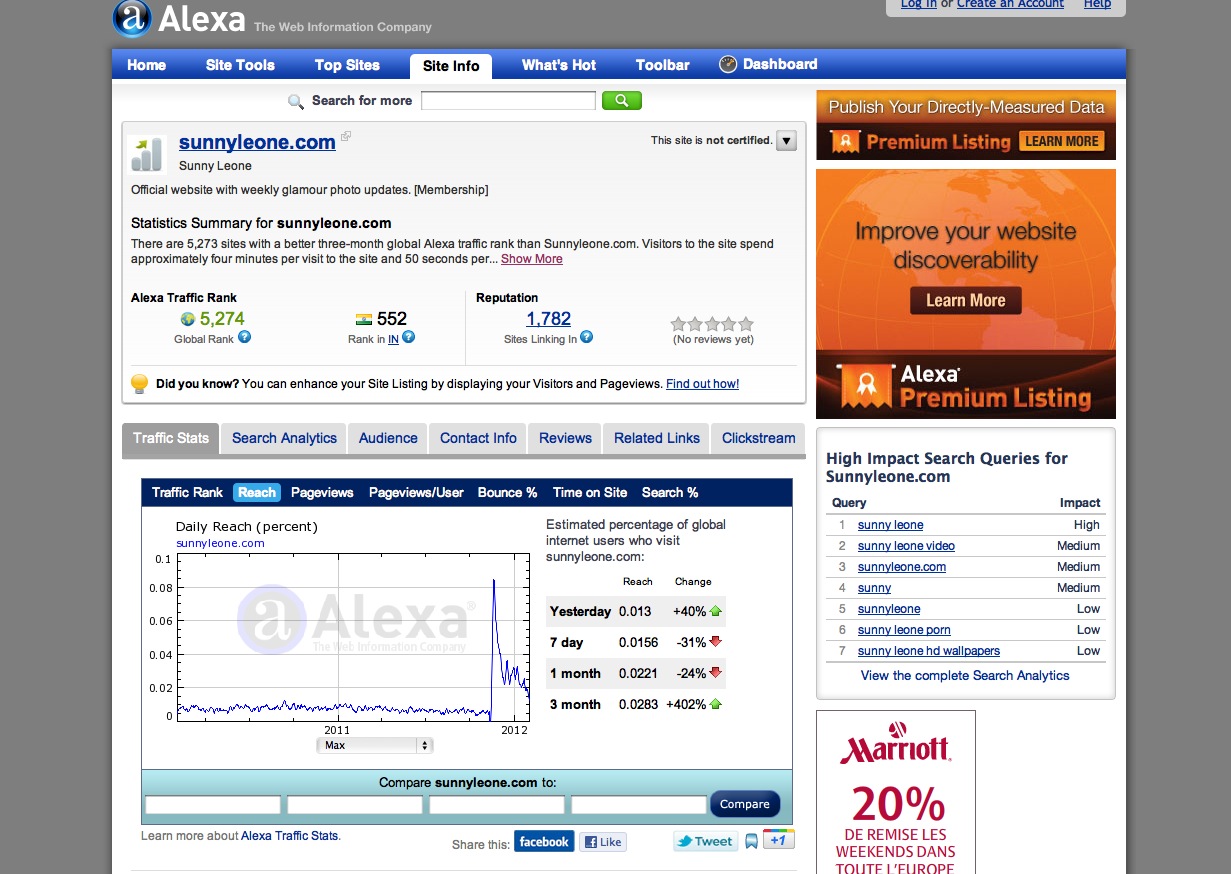Select the Pageviews chart metric
The height and width of the screenshot is (874, 1231).
pos(322,492)
